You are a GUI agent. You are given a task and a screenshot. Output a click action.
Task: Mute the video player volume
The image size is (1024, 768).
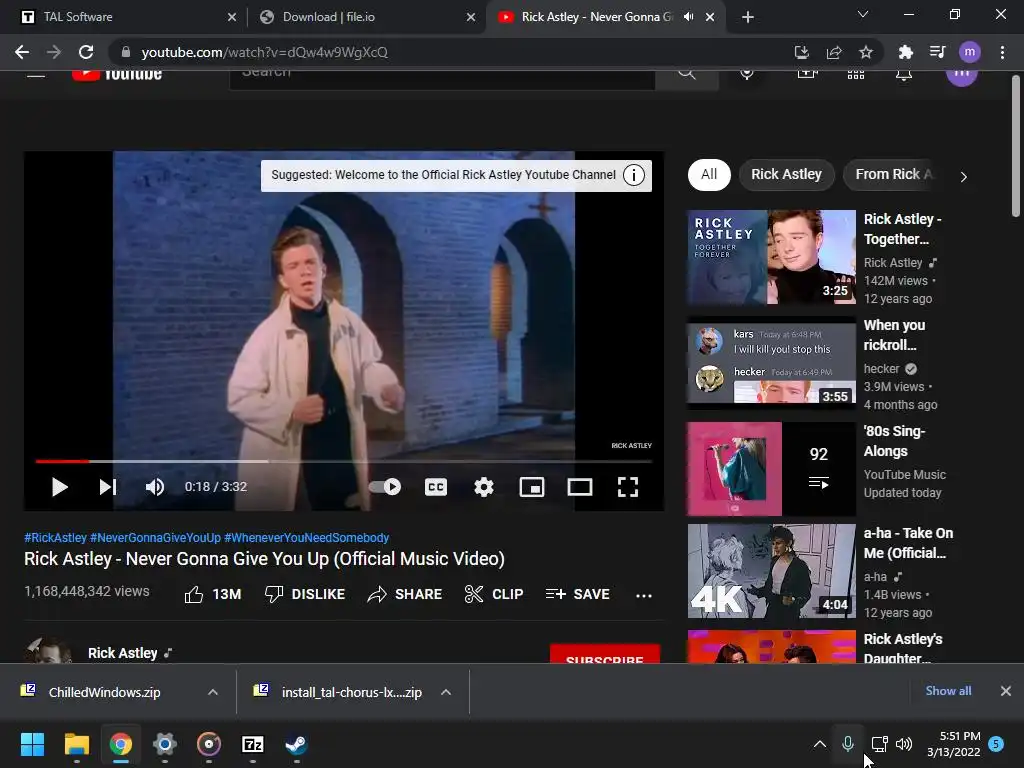155,487
